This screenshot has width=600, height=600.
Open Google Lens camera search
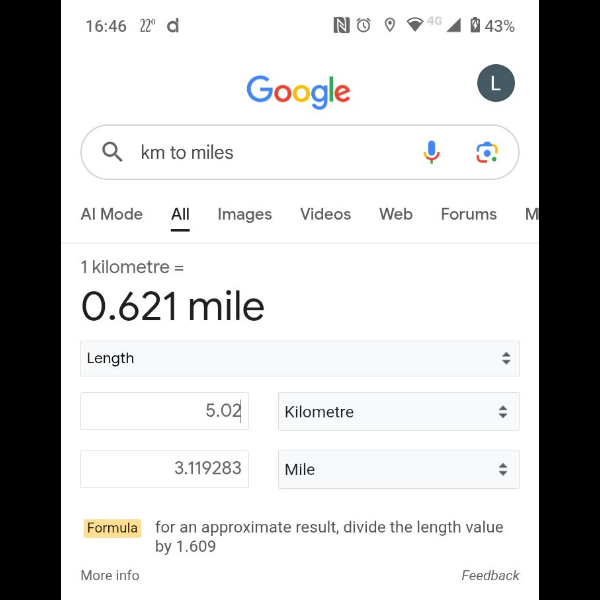[x=487, y=152]
